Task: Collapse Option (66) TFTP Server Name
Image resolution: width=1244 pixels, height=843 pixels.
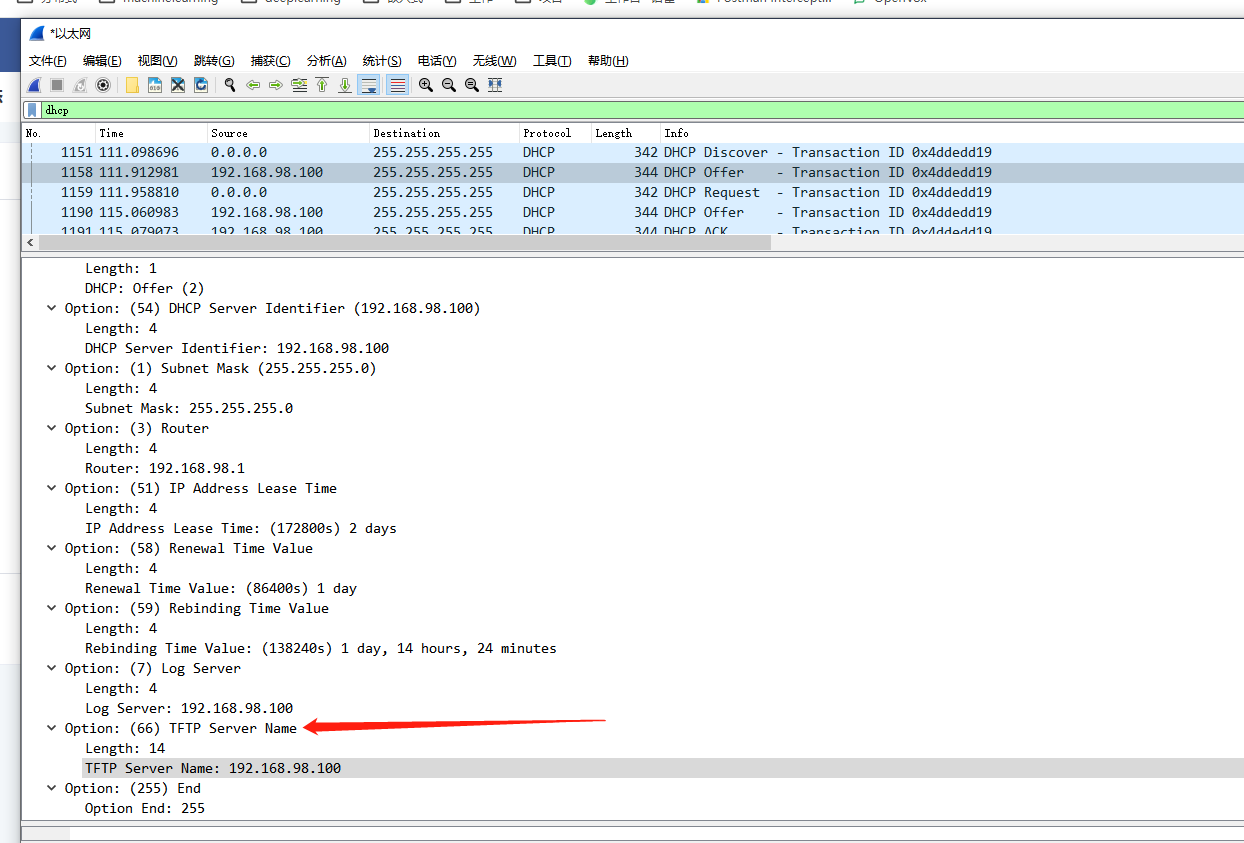Action: point(51,728)
